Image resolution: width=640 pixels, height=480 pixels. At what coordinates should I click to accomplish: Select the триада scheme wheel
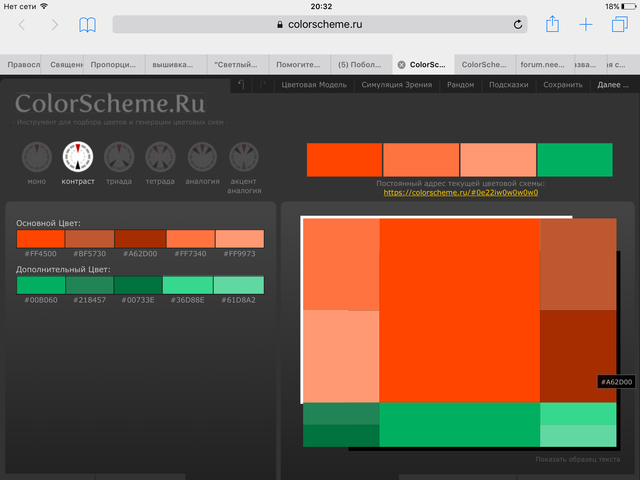tap(119, 157)
